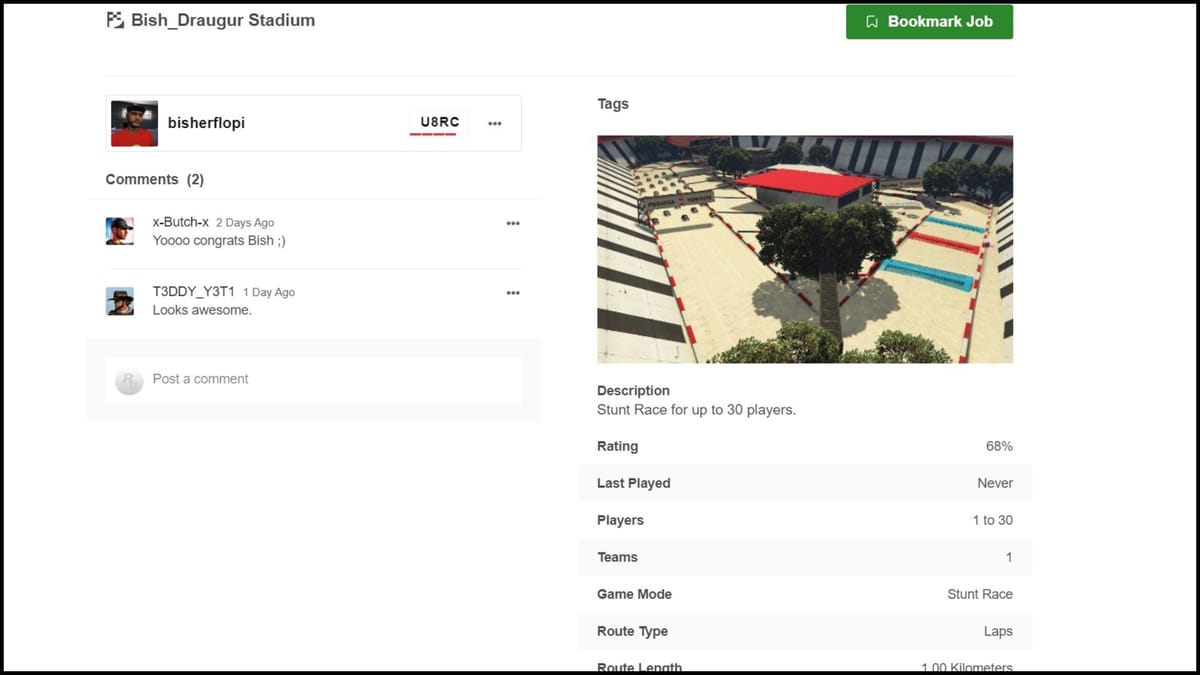Image resolution: width=1200 pixels, height=675 pixels.
Task: Click x-Butch-x's avatar picture
Action: [120, 230]
